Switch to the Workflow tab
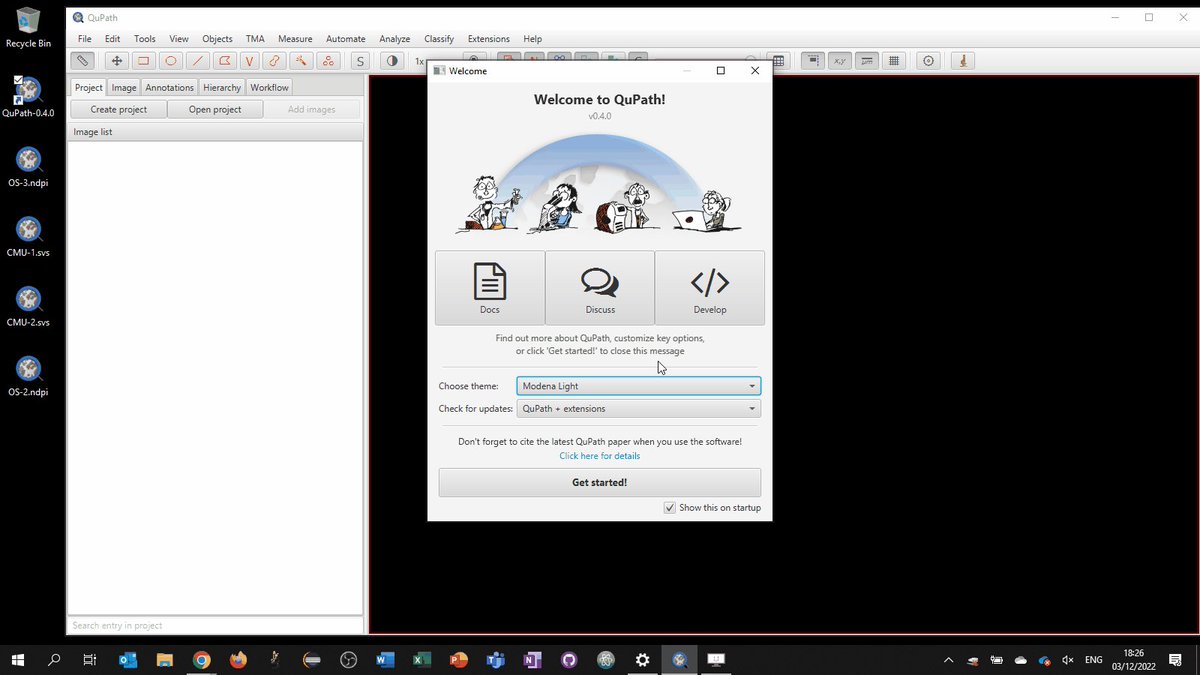The image size is (1200, 675). click(x=270, y=87)
